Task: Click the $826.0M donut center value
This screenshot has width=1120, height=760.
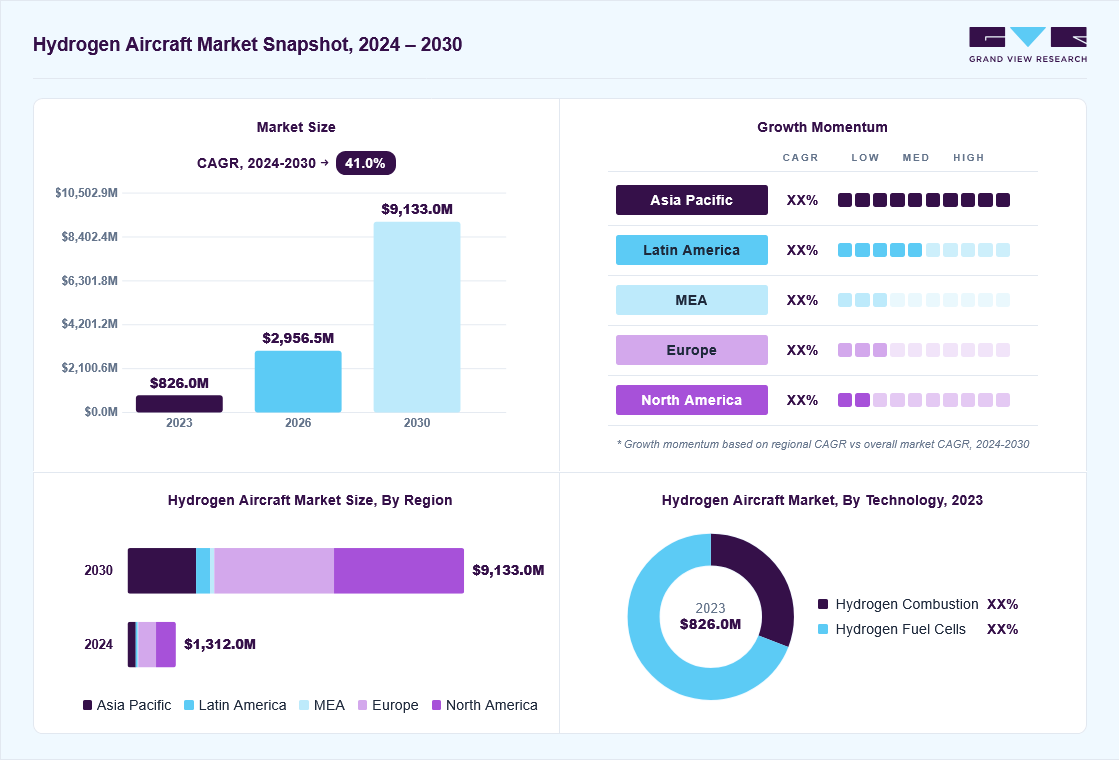Action: pos(710,624)
